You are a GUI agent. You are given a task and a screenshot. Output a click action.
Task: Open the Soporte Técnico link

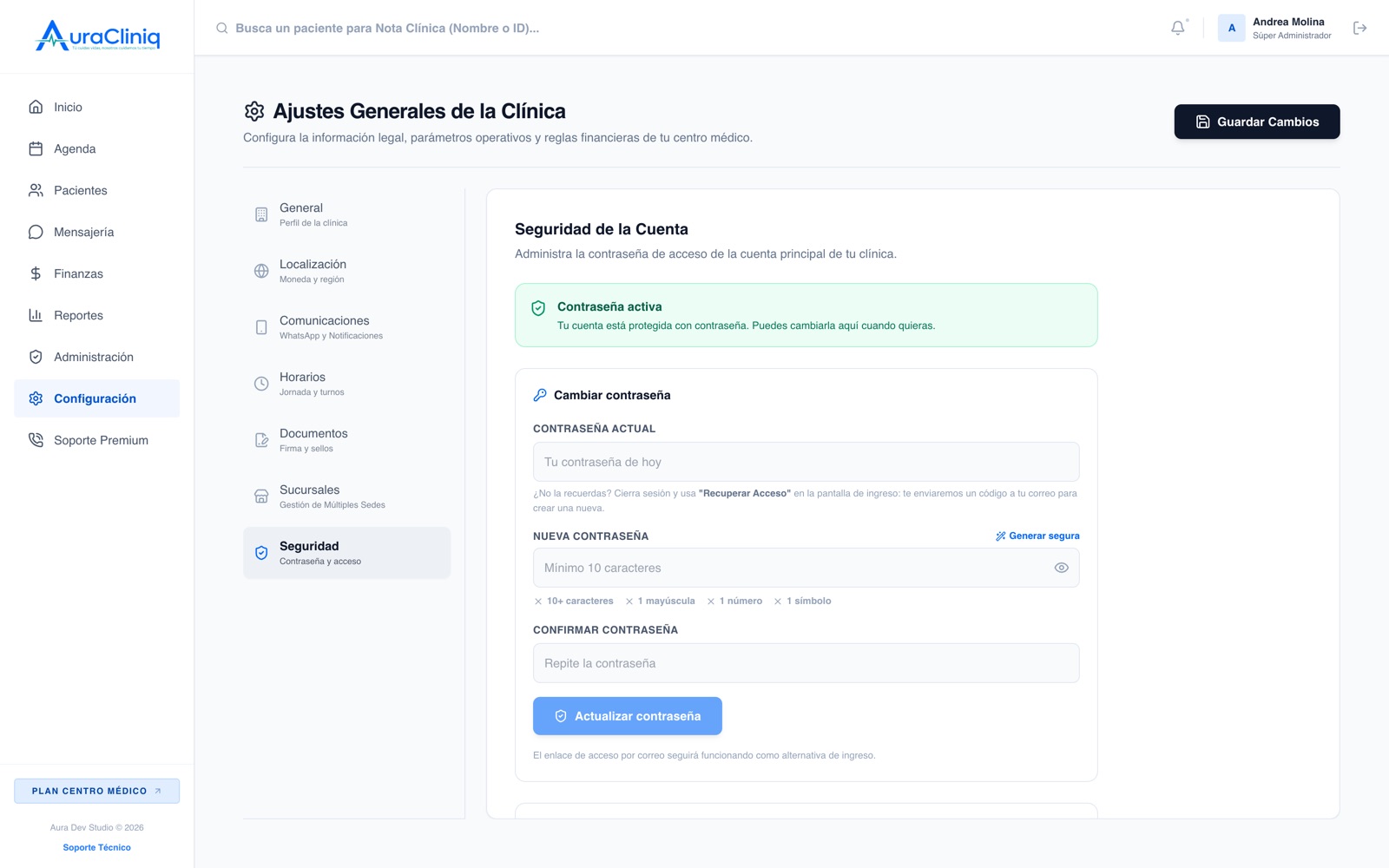[97, 847]
